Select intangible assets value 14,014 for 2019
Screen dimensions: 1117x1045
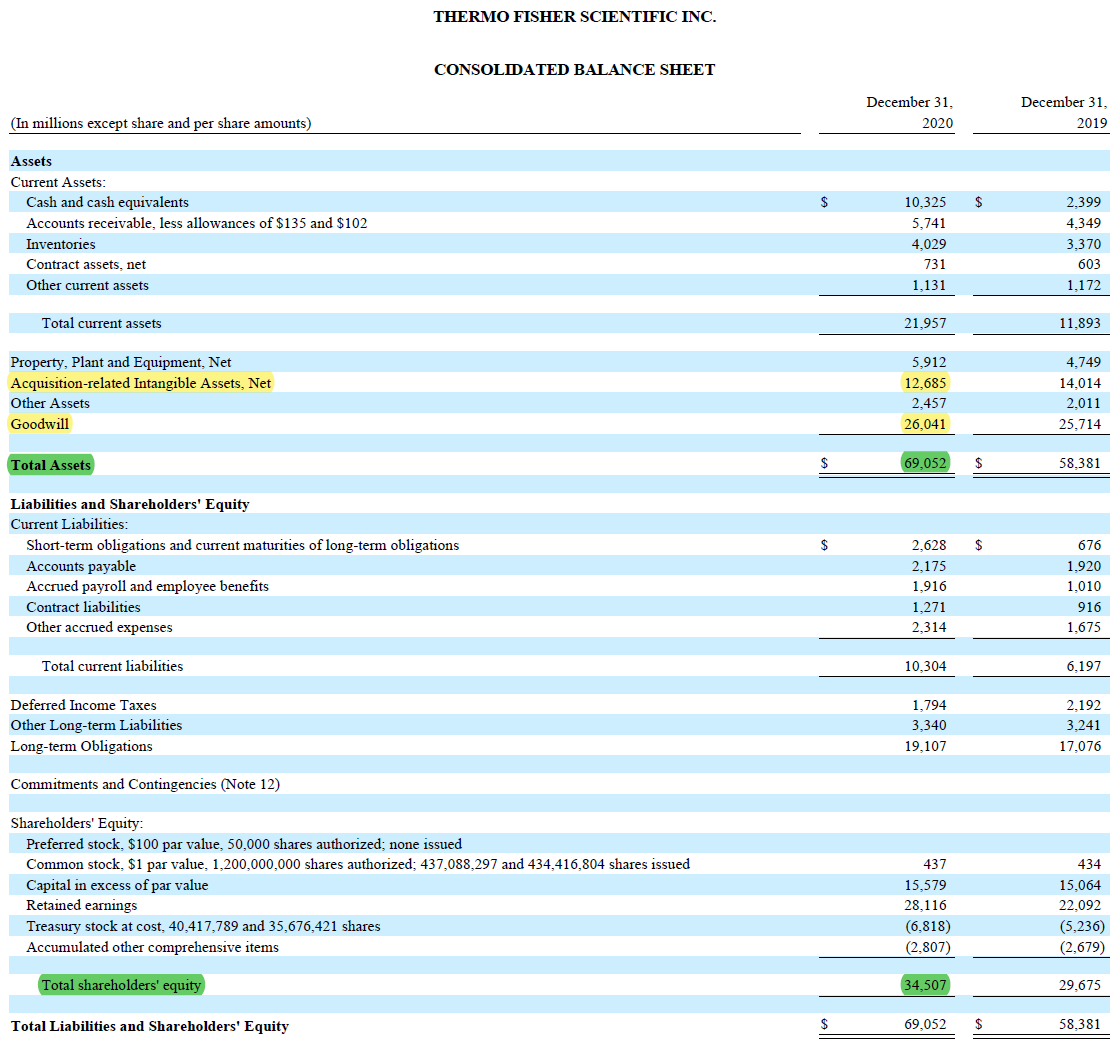pyautogui.click(x=1079, y=383)
